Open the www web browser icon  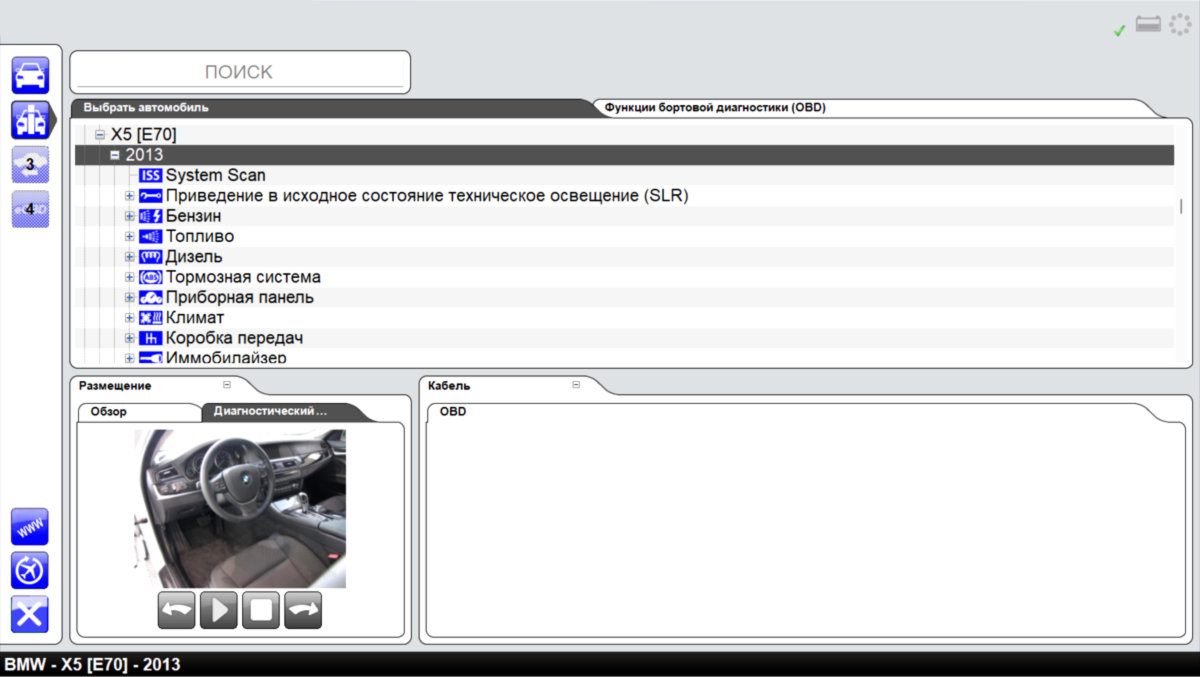pos(30,527)
